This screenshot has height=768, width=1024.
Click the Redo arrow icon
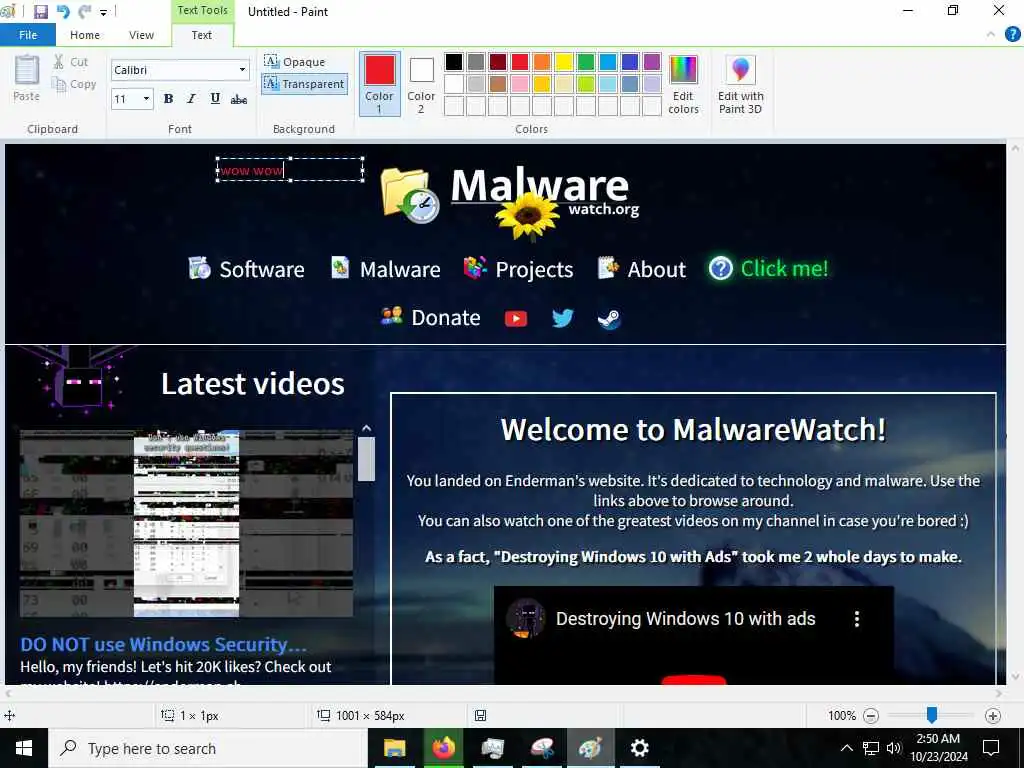click(84, 11)
